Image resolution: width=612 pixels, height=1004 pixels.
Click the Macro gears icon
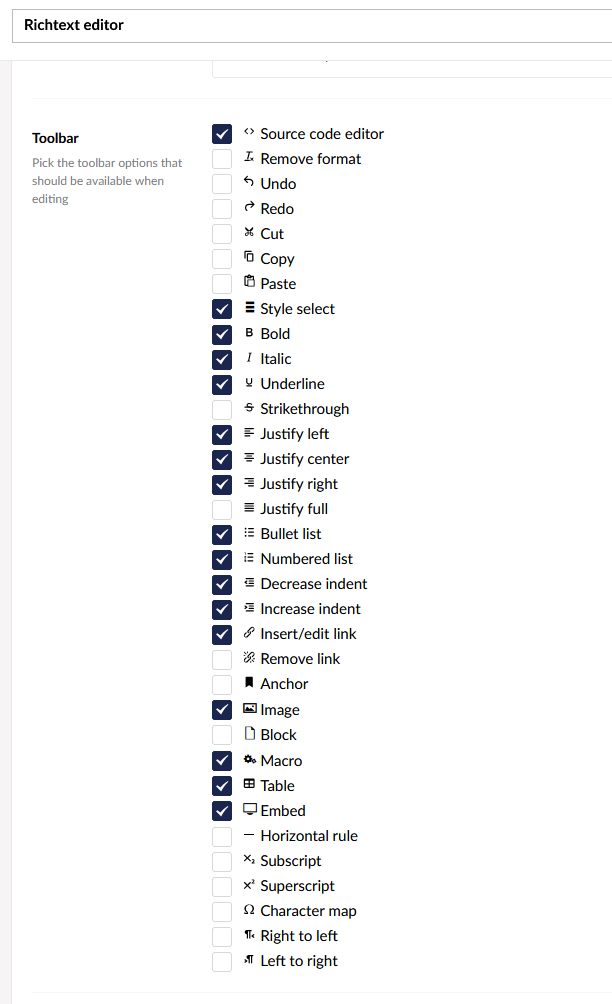[250, 759]
